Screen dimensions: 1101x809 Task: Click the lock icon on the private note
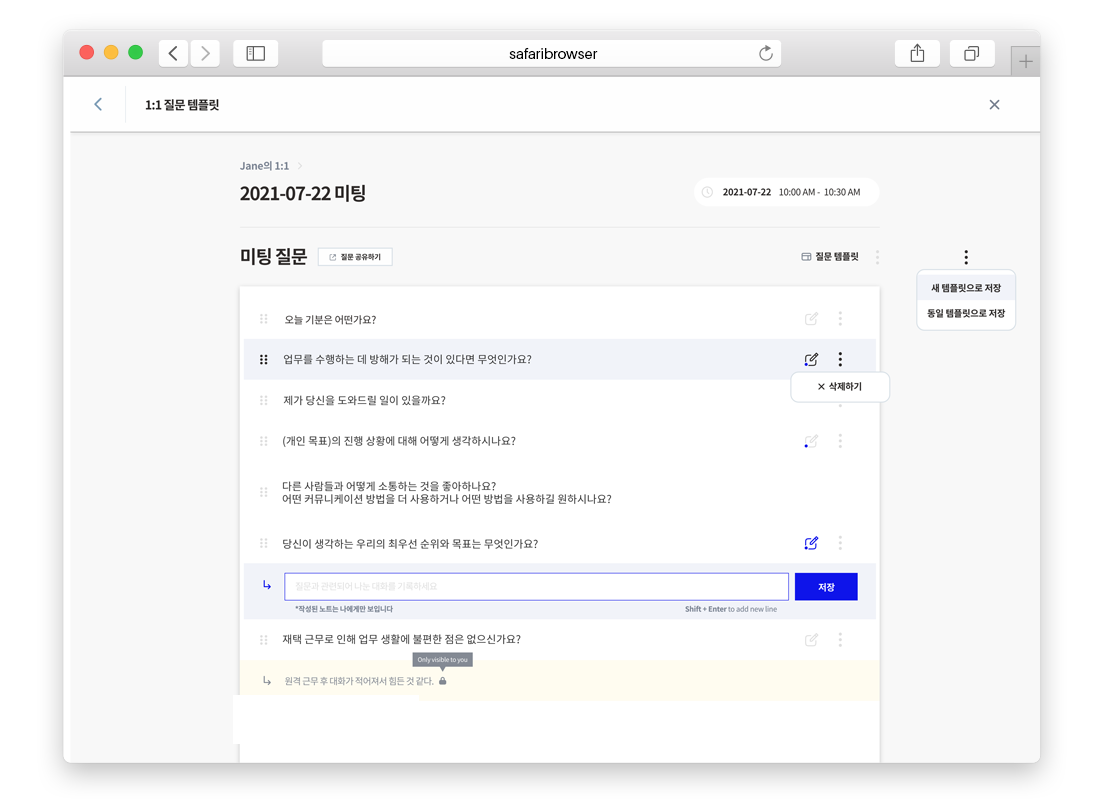[442, 680]
